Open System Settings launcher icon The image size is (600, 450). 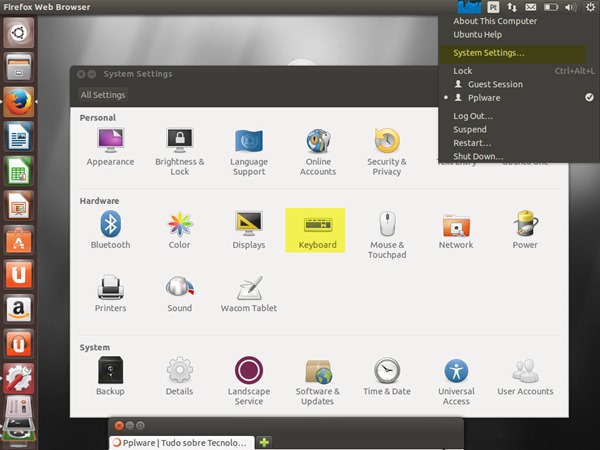18,378
